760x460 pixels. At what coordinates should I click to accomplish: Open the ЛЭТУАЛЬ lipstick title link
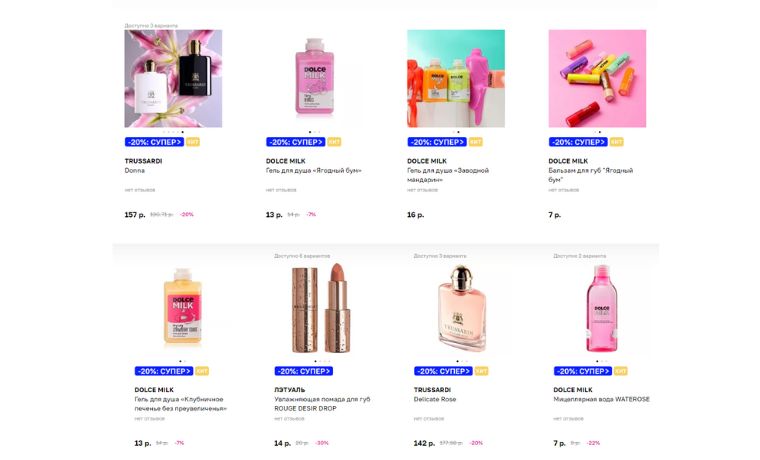(322, 404)
